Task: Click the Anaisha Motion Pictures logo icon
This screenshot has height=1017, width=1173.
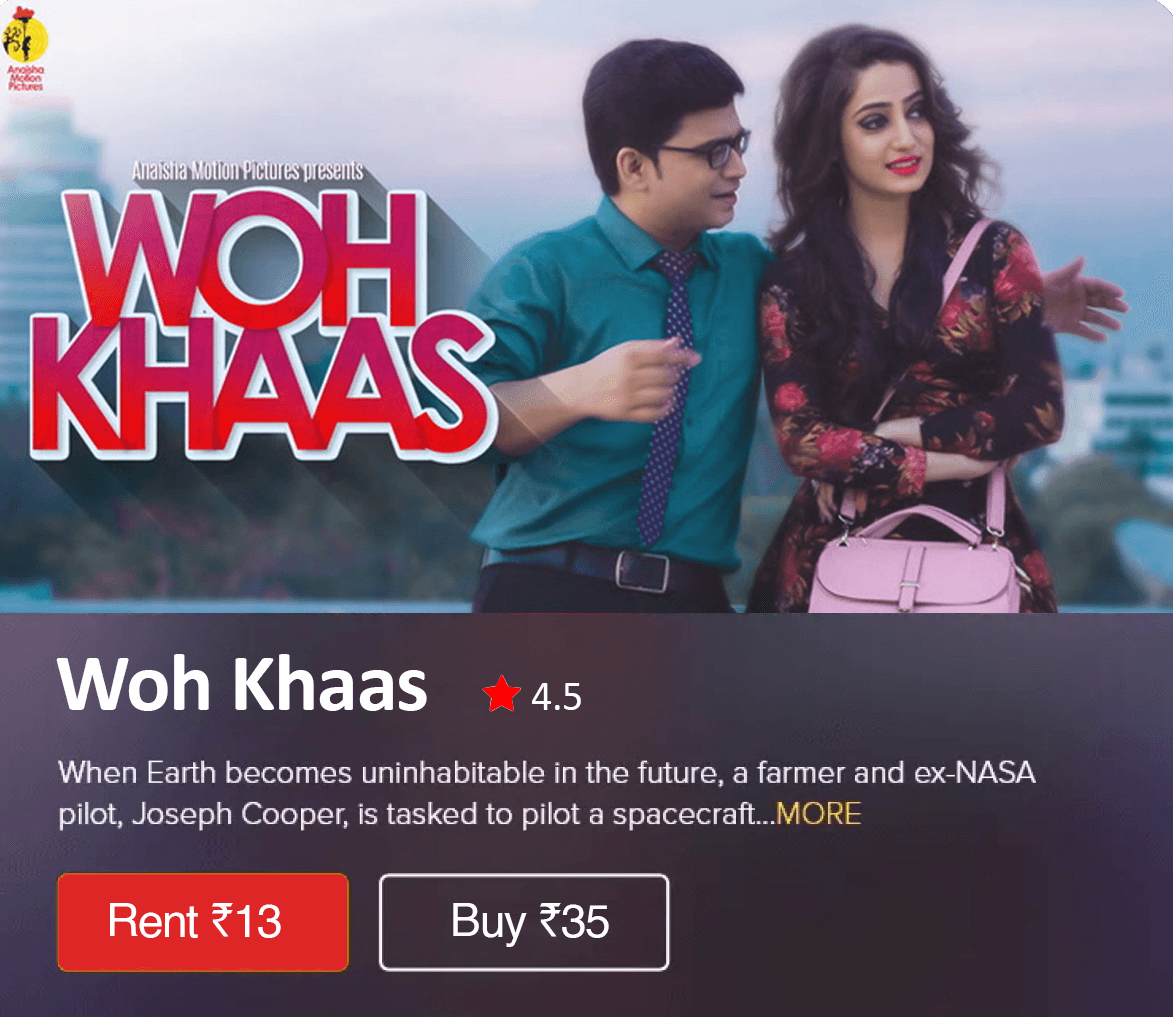Action: pyautogui.click(x=25, y=48)
